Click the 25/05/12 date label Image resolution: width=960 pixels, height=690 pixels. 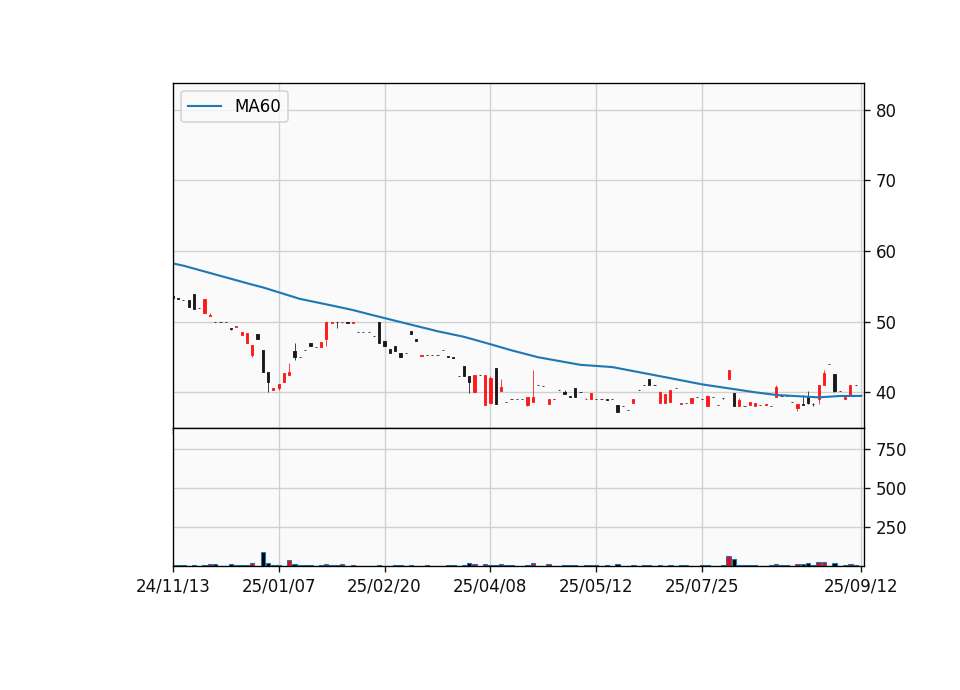click(596, 586)
